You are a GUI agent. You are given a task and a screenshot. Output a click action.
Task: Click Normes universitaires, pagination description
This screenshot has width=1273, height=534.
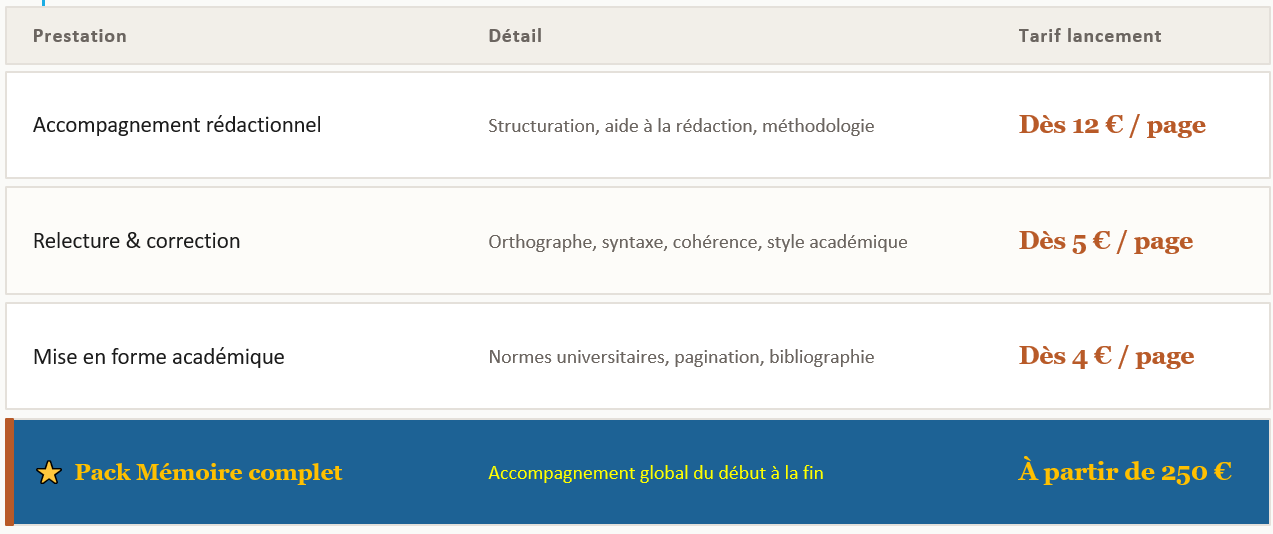tap(626, 357)
